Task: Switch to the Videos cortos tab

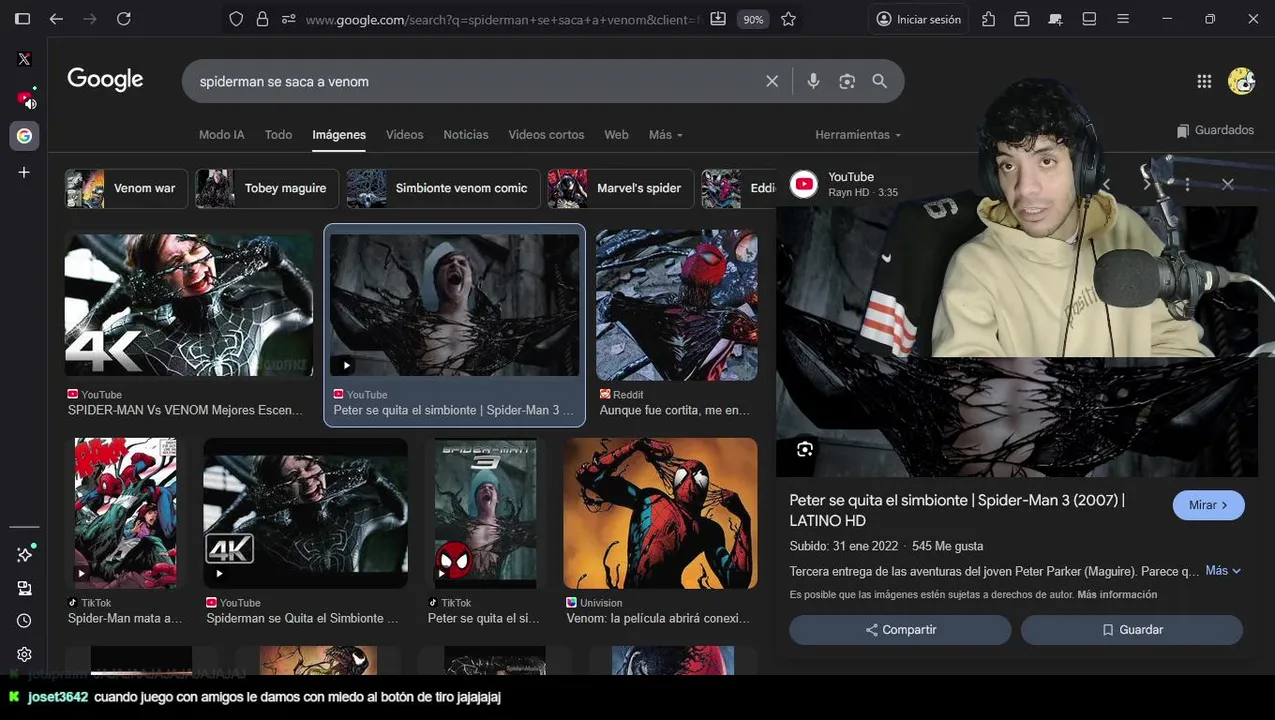Action: [546, 134]
